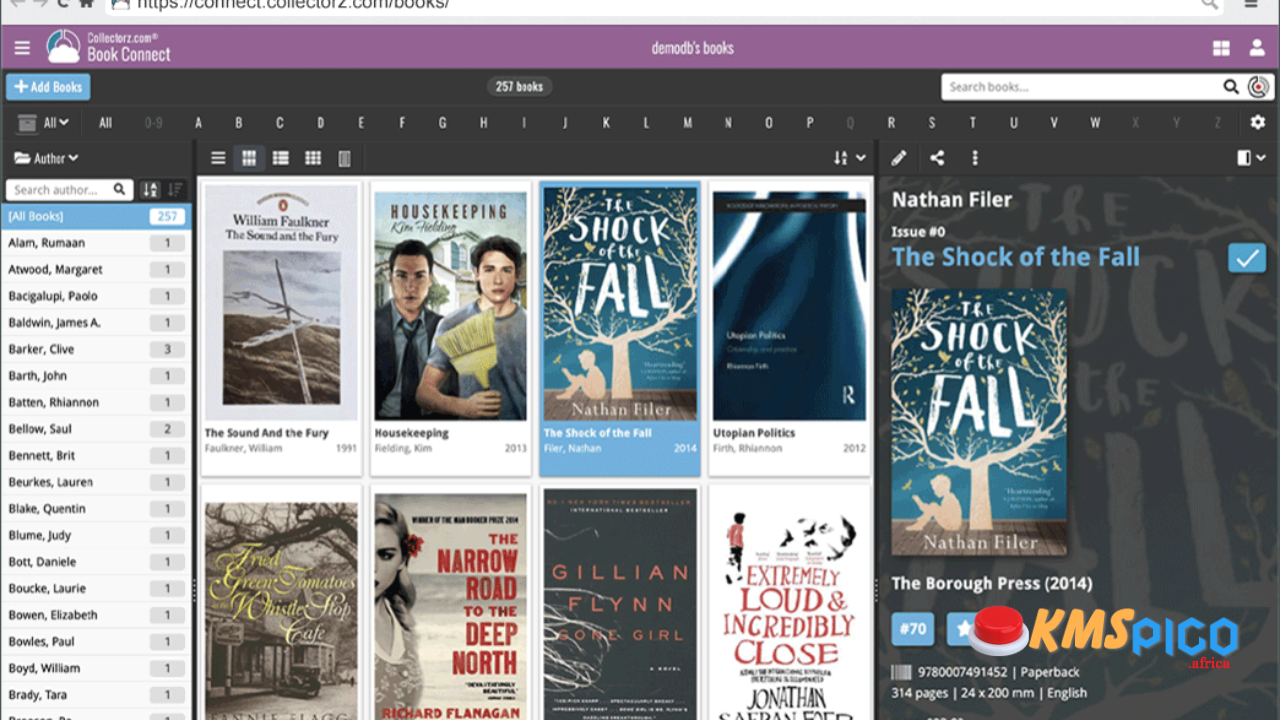Click the barcode icon next to ISBN
The width and height of the screenshot is (1280, 720).
pos(901,673)
